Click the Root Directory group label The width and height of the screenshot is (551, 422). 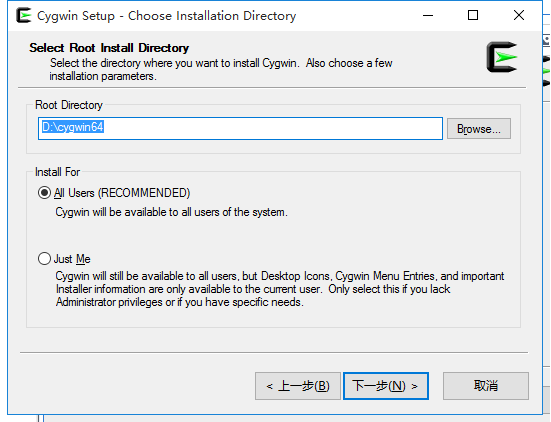(69, 105)
